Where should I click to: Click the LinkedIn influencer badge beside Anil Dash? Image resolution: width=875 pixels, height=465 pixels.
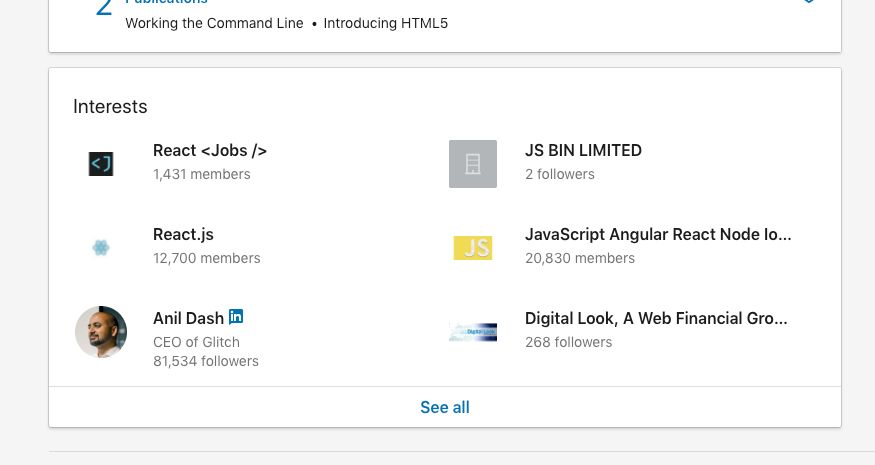click(236, 317)
